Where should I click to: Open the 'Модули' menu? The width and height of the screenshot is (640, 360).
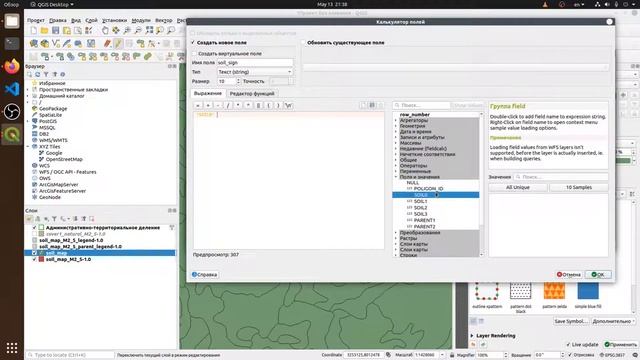[141, 20]
